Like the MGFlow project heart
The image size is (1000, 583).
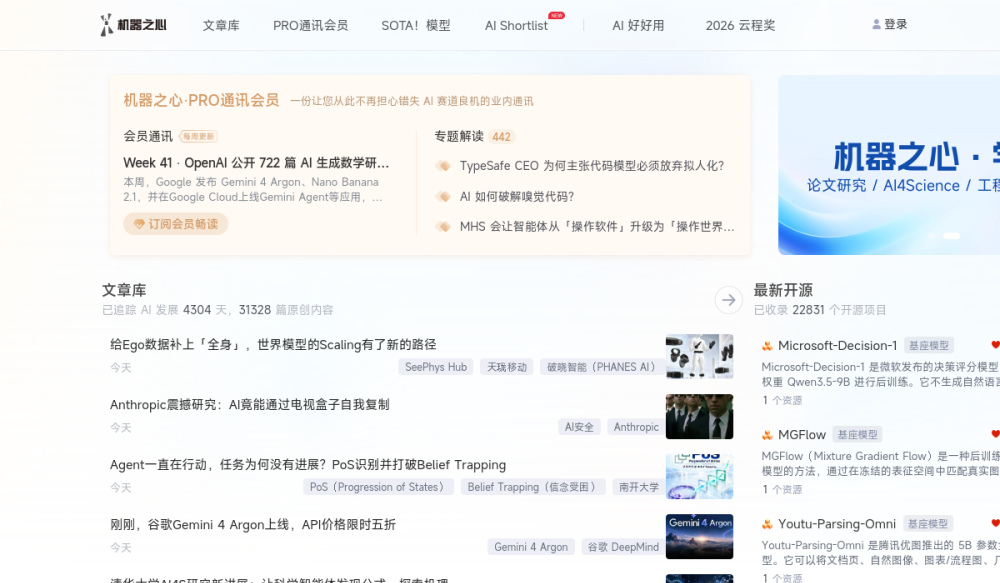pyautogui.click(x=996, y=434)
